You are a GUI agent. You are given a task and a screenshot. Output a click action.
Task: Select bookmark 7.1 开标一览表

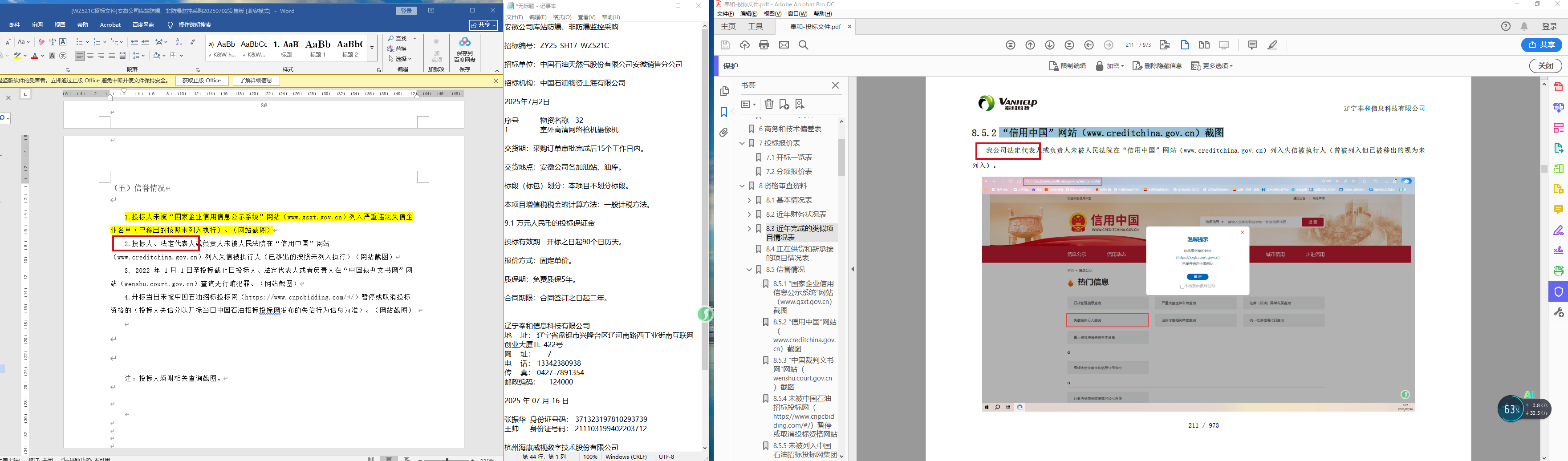(x=789, y=158)
